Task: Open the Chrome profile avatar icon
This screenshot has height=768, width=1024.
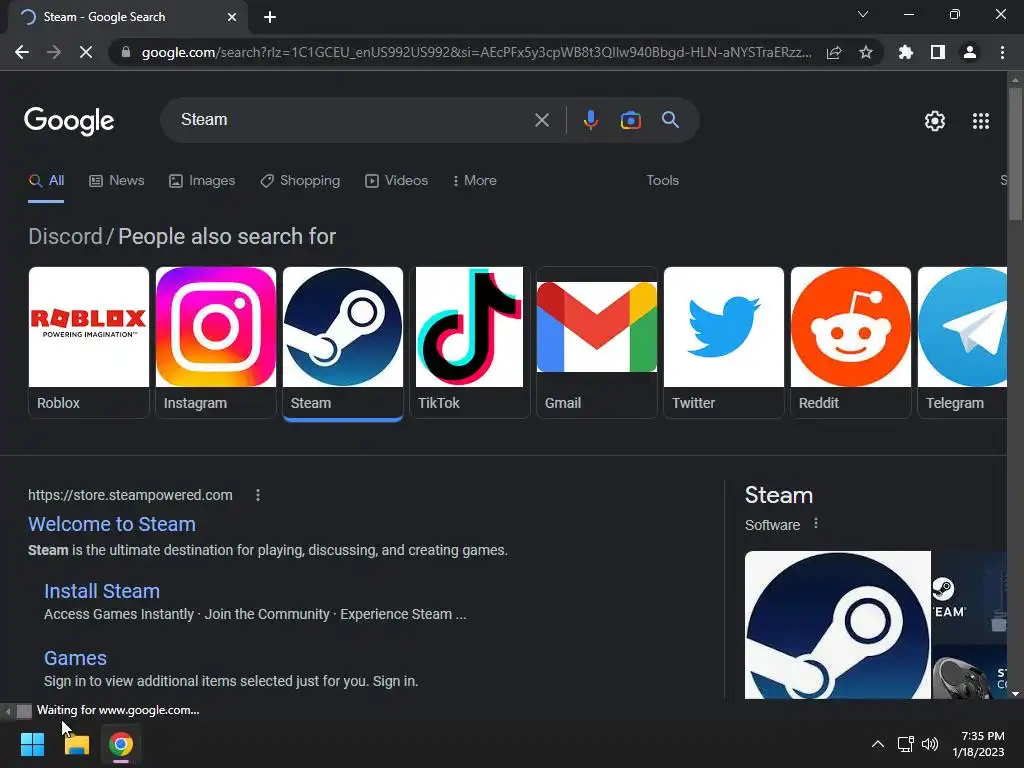Action: point(970,52)
